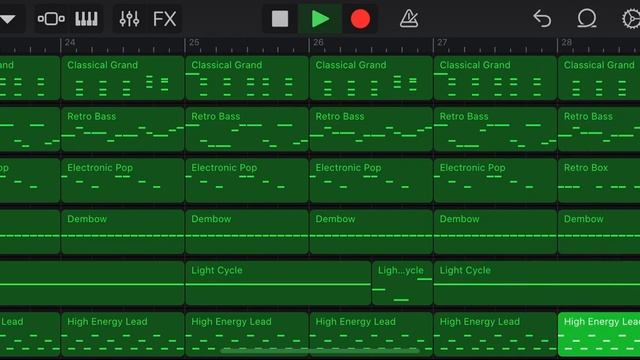Select Classical Grand region at bar 27
Viewport: 640px width, 360px height.
[495, 78]
